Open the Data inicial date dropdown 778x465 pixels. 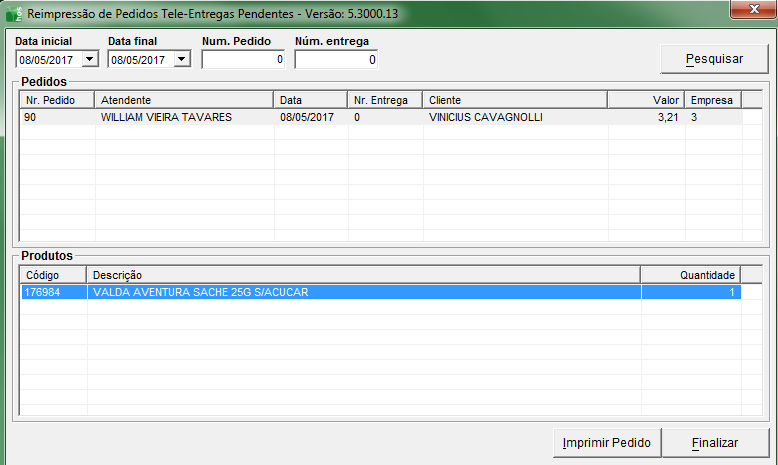click(x=90, y=60)
